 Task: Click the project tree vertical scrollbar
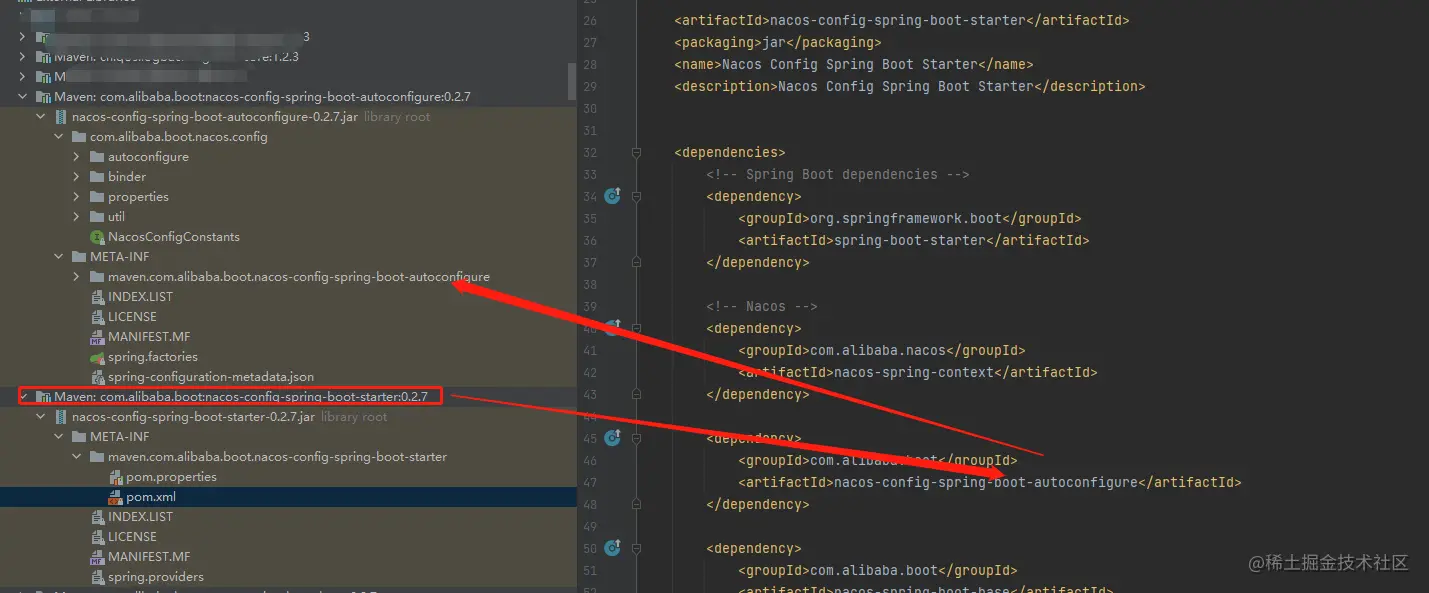click(x=572, y=82)
